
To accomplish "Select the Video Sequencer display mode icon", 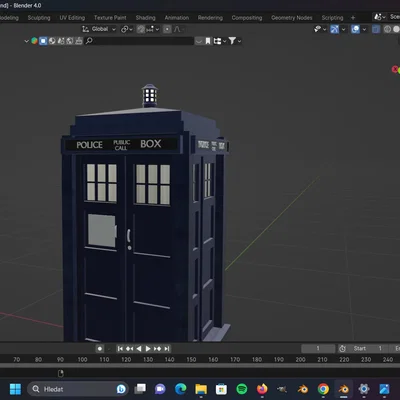I will 52,41.
